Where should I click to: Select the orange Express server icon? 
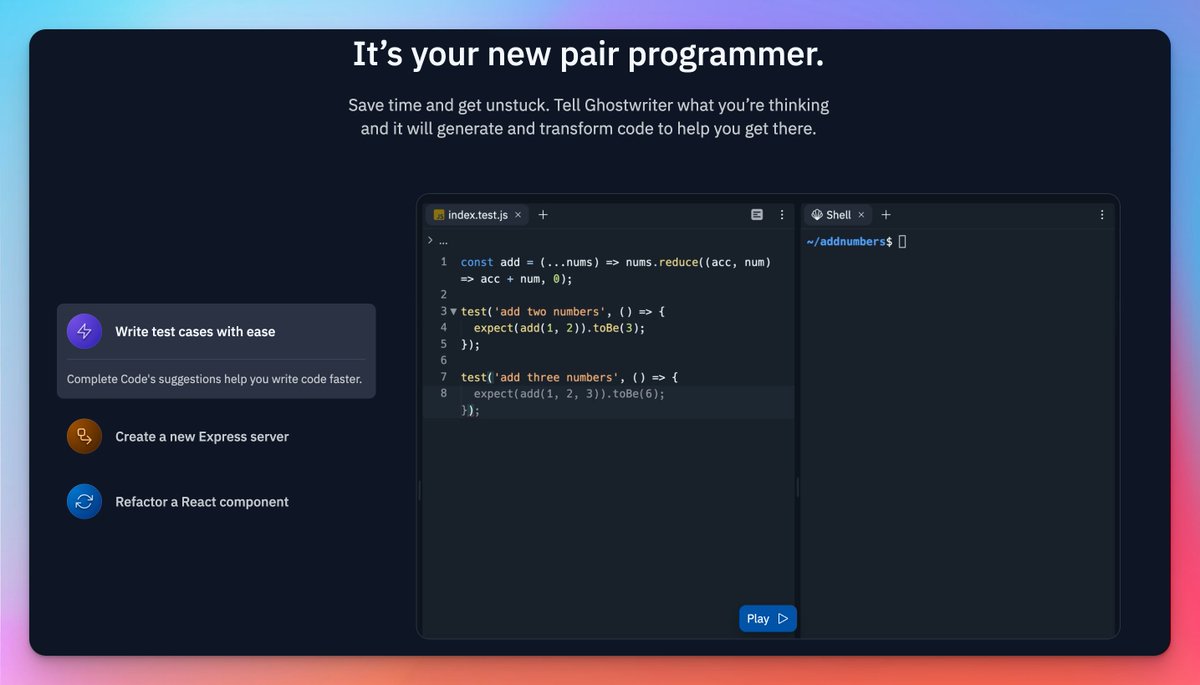coord(84,436)
